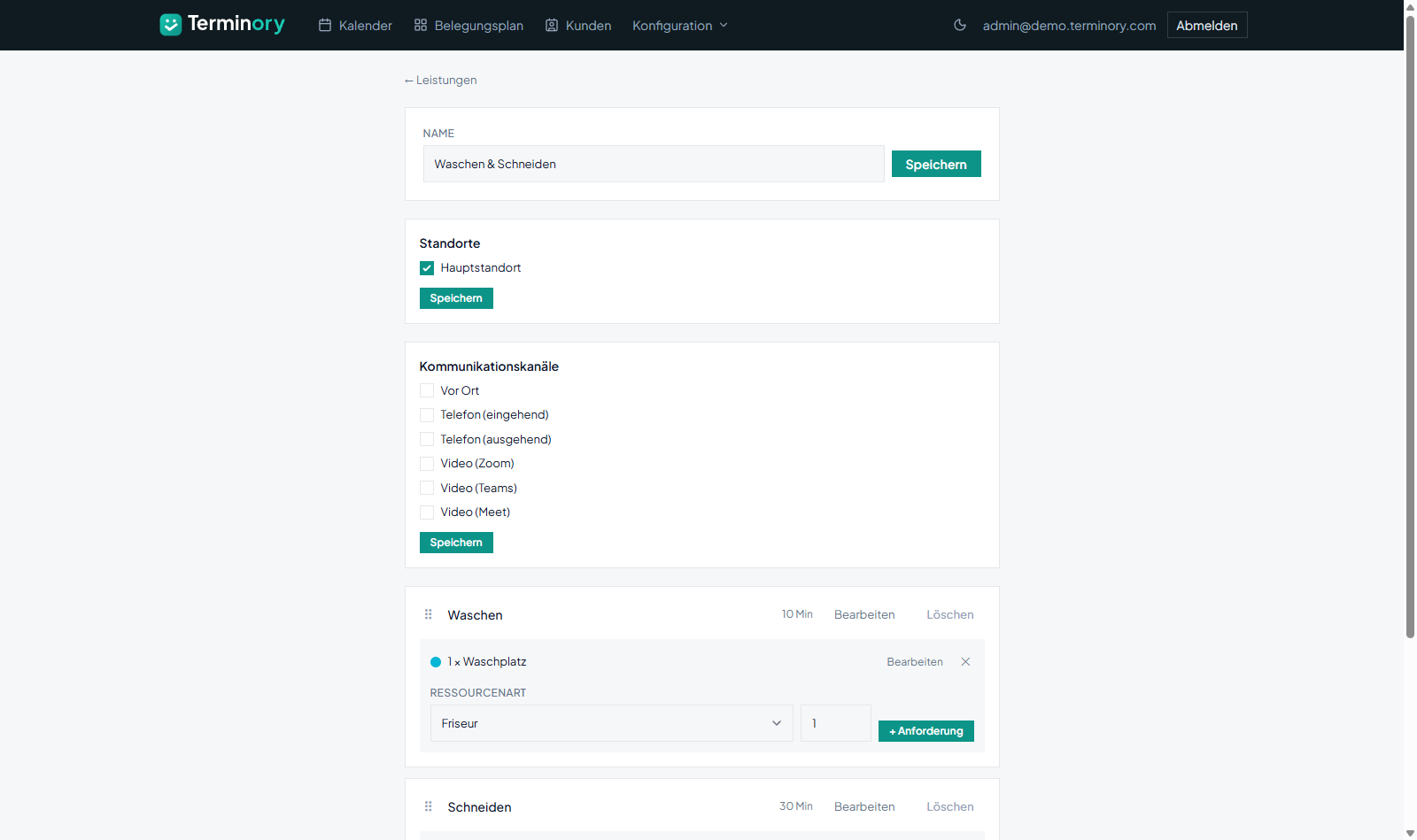Save the name with the Speichern button
1417x840 pixels.
tap(936, 164)
